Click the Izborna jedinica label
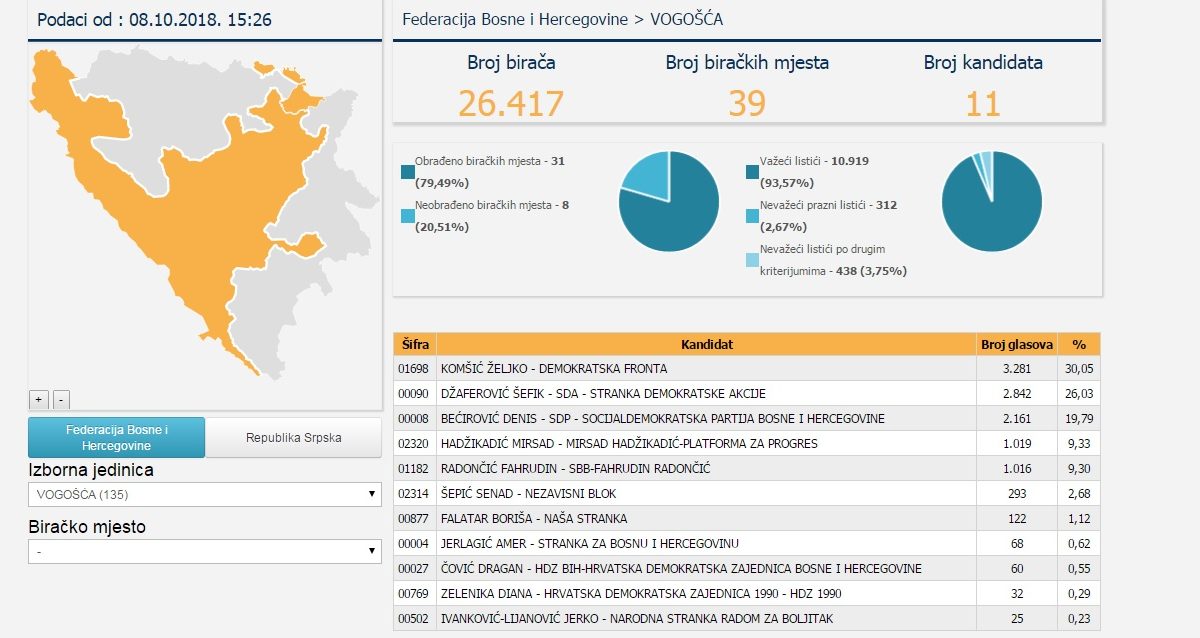 91,470
